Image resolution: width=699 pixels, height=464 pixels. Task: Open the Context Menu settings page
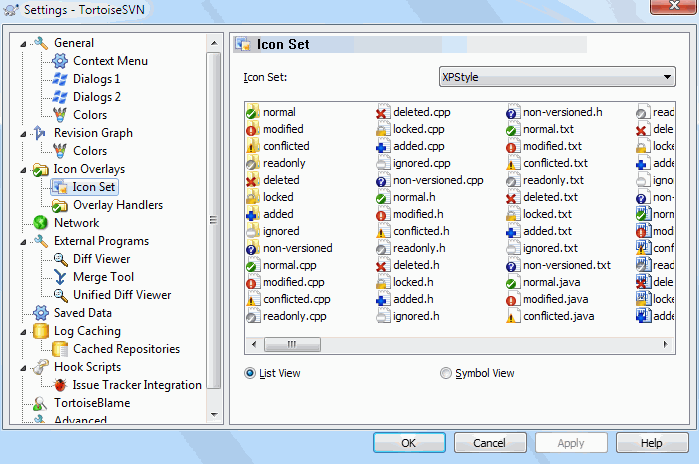pyautogui.click(x=110, y=61)
